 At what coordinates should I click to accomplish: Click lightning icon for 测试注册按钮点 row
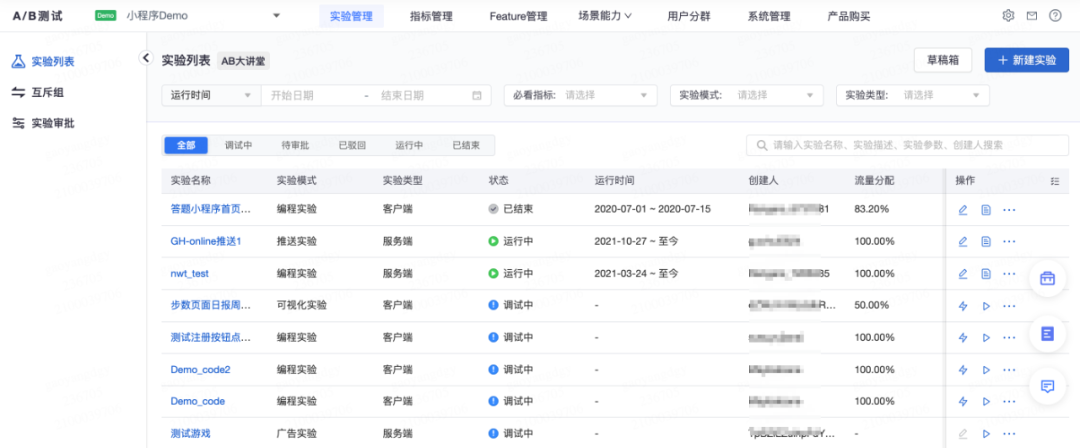coord(963,338)
